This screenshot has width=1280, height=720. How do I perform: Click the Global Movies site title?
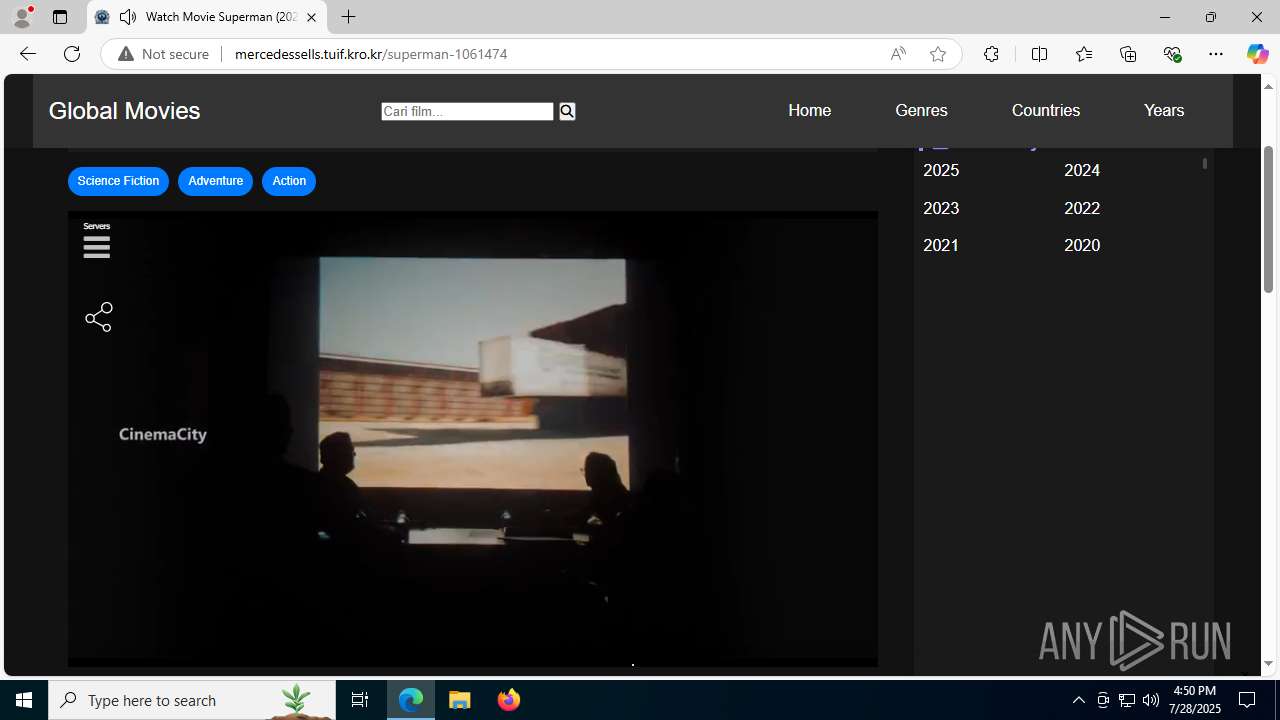[124, 111]
